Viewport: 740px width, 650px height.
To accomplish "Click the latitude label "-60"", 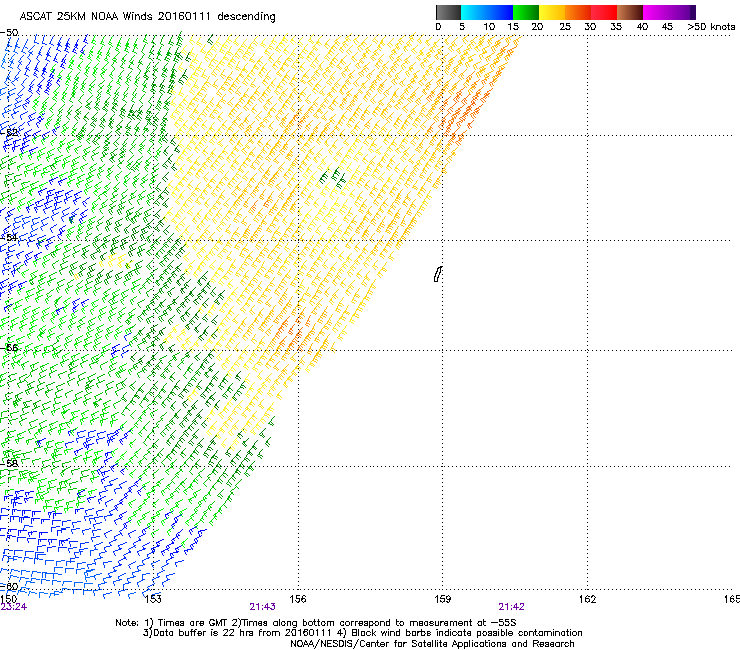I will pyautogui.click(x=9, y=587).
